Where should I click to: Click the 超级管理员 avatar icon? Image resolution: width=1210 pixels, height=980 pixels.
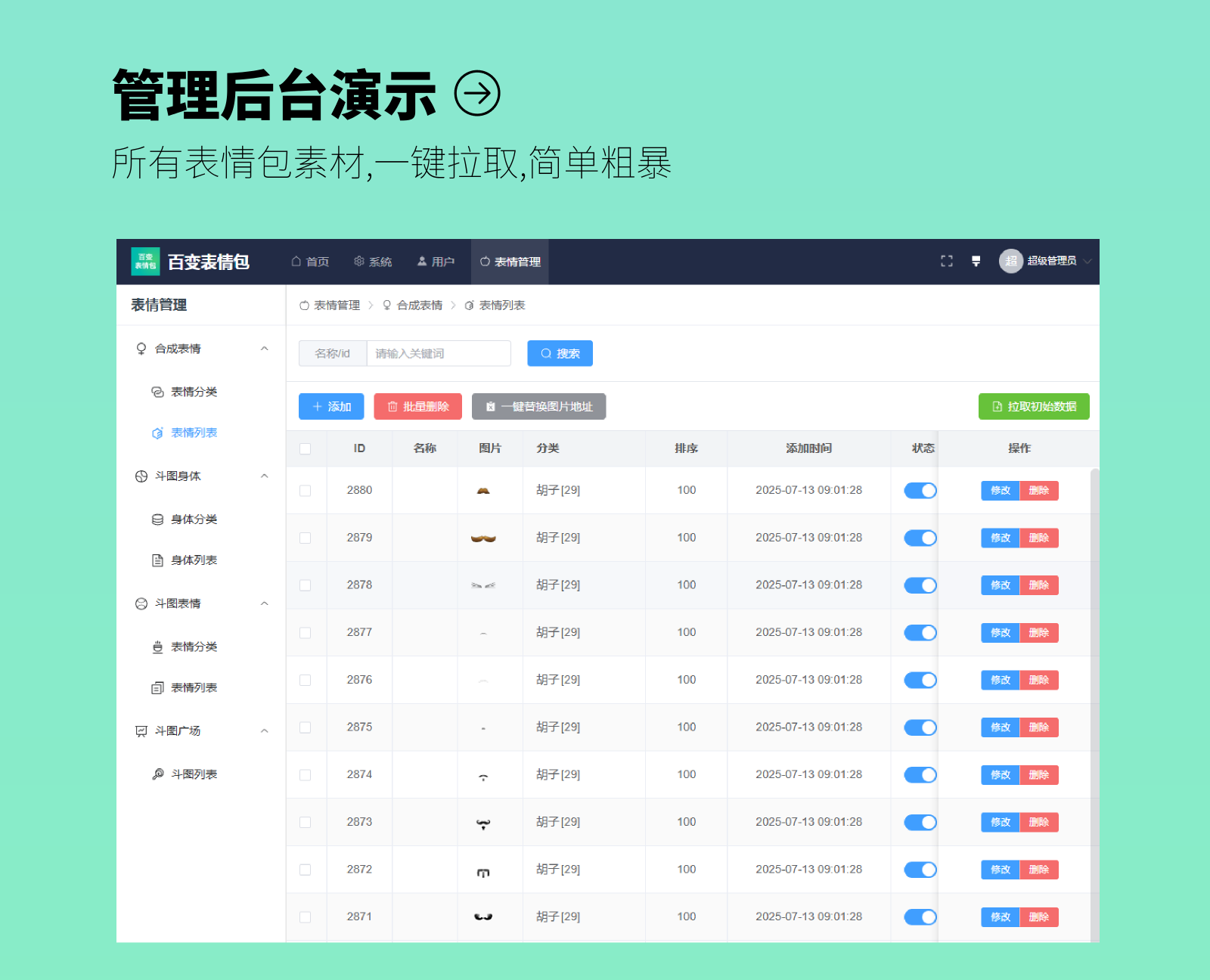tap(1010, 261)
